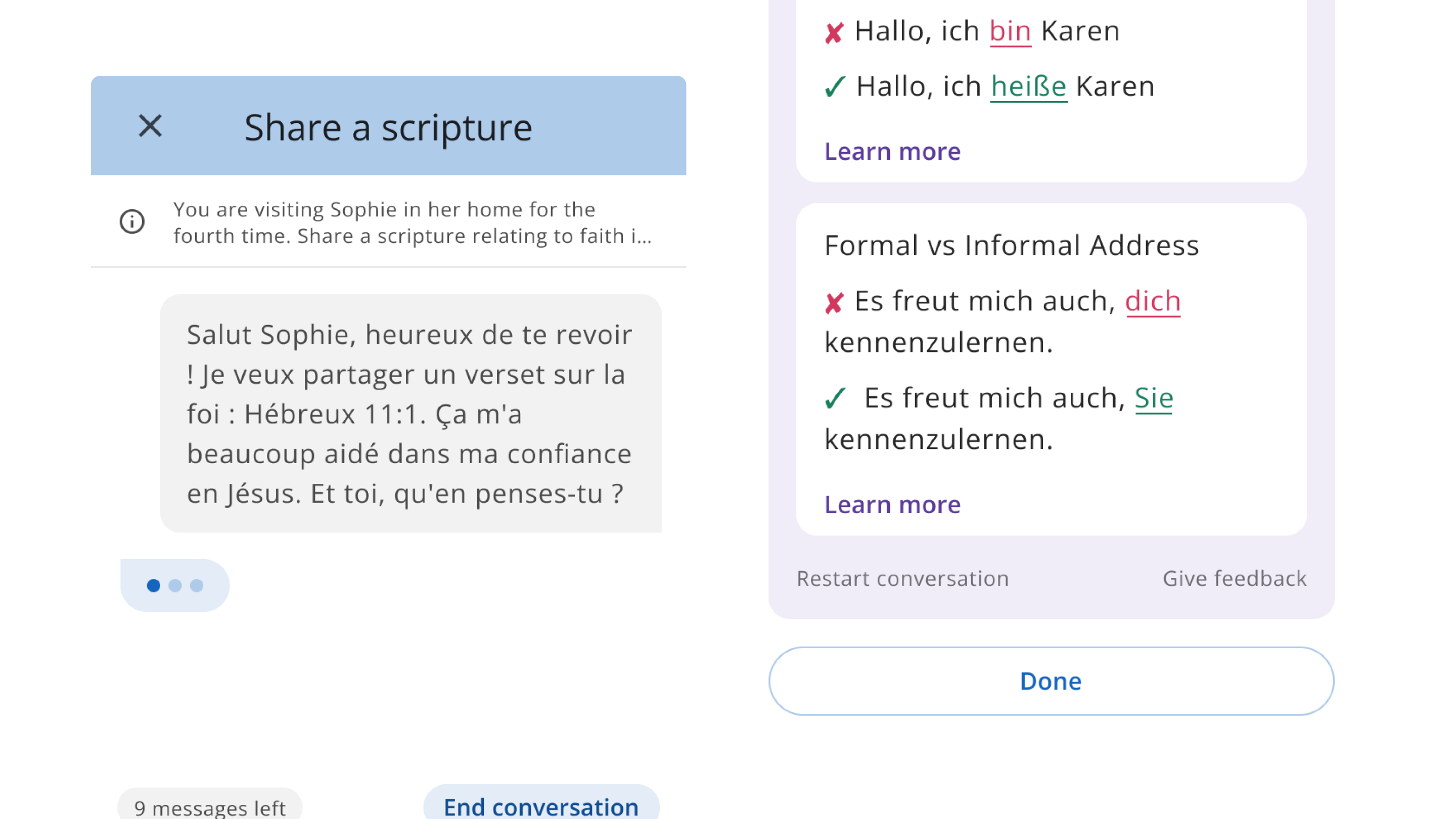Close the Share a scripture panel
1456x819 pixels.
pyautogui.click(x=150, y=126)
